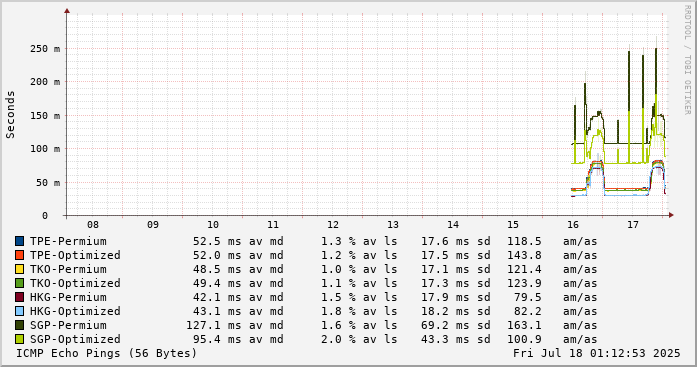Click the HKG-Optimized light blue legend swatch
Image resolution: width=697 pixels, height=367 pixels.
pos(19,311)
